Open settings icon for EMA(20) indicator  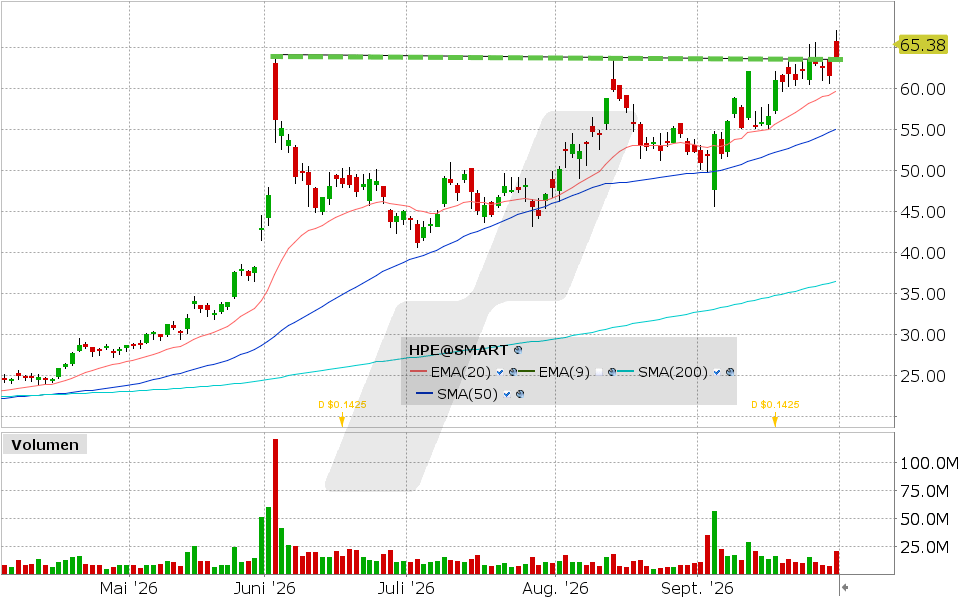513,372
